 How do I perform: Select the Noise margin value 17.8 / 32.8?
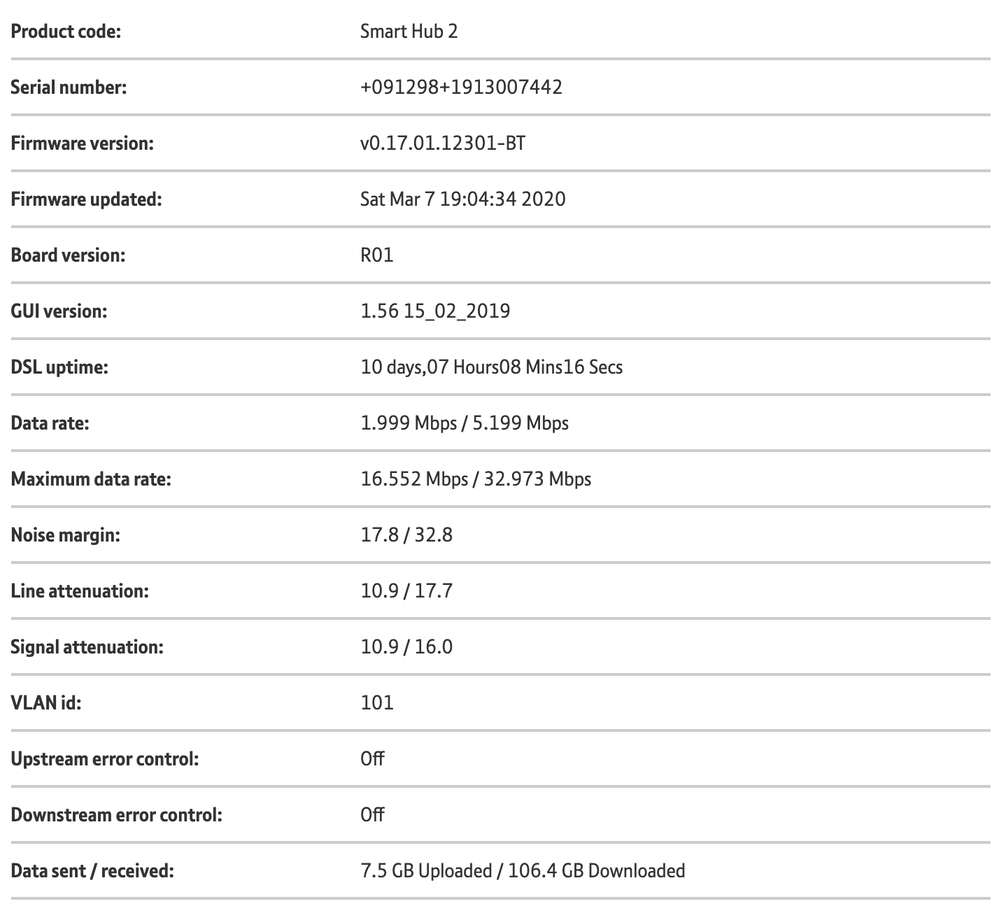[406, 535]
